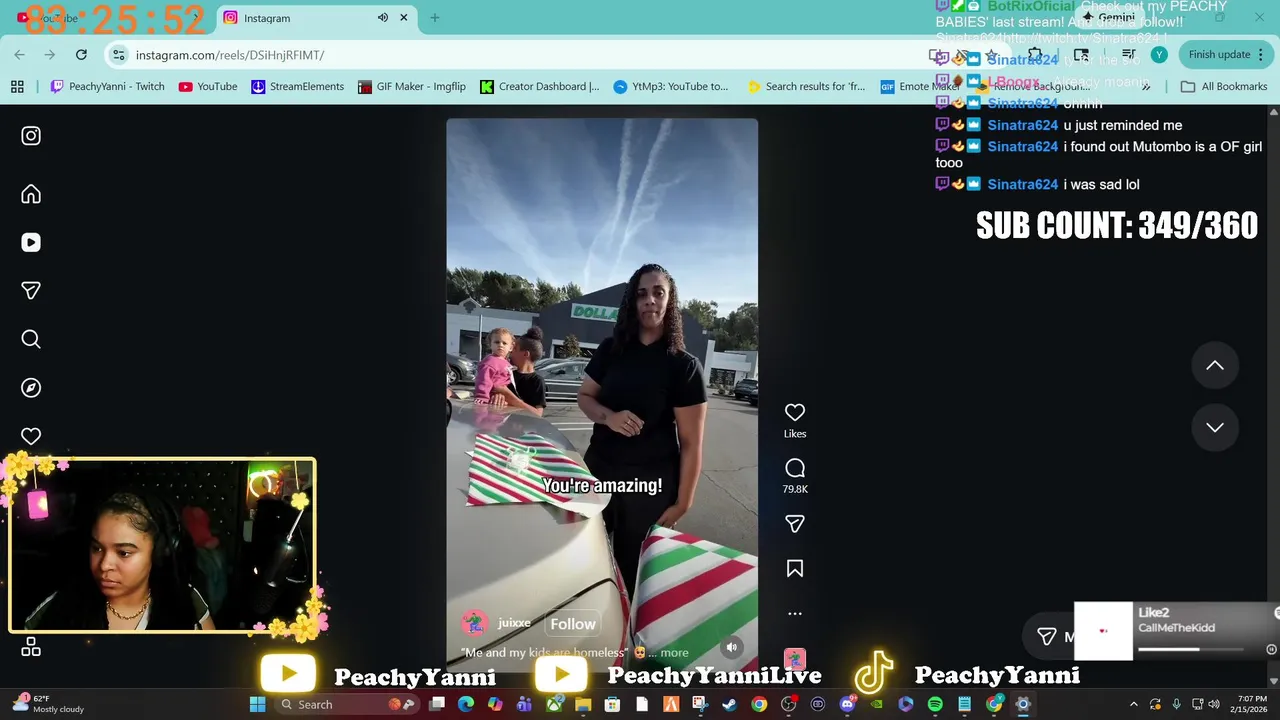Open StreamElements bookmark

pyautogui.click(x=297, y=87)
